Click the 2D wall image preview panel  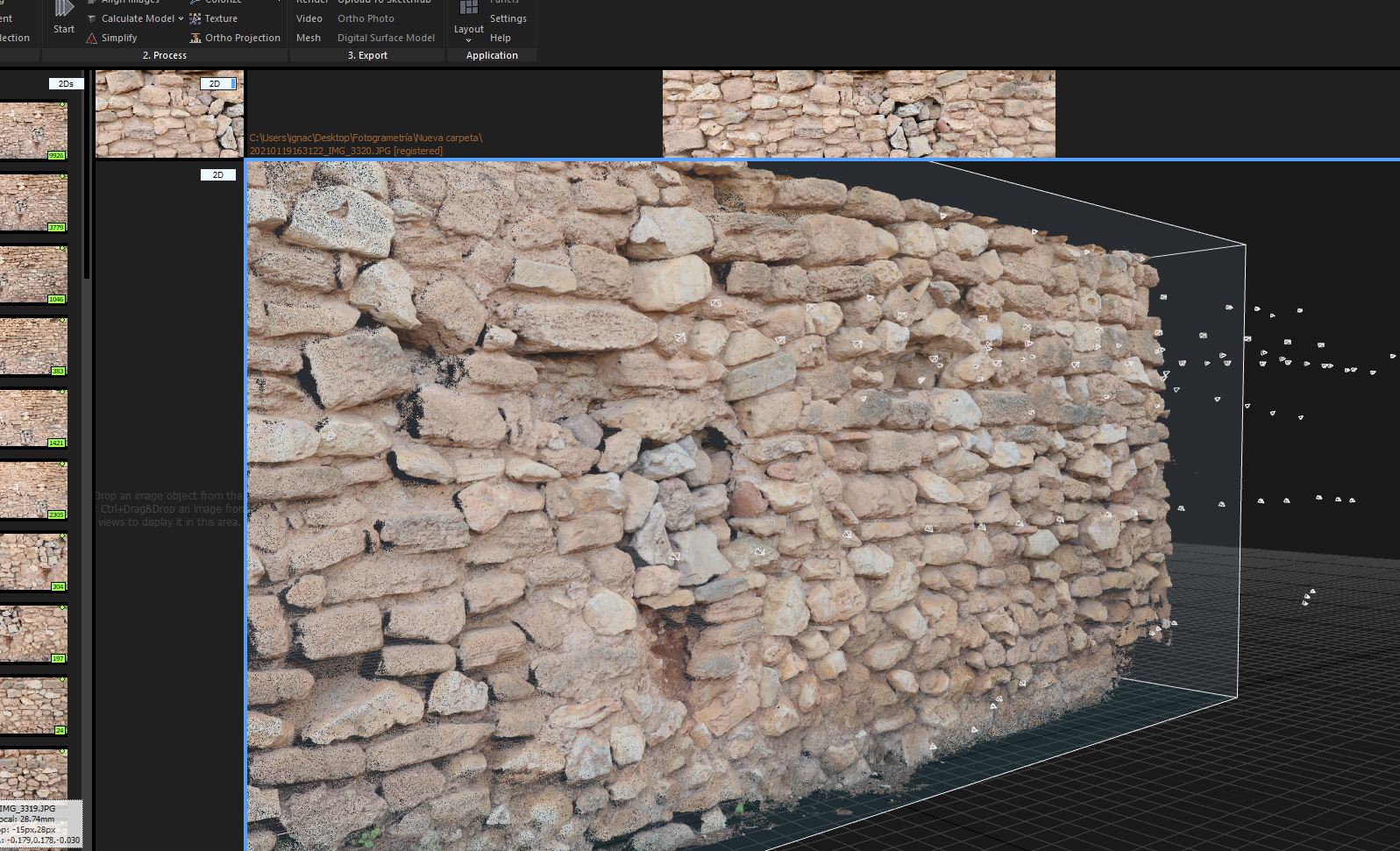pyautogui.click(x=169, y=114)
